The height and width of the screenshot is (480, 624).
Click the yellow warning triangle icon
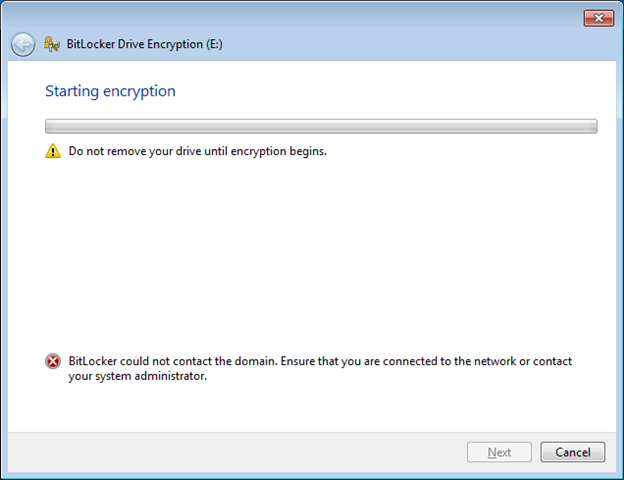[53, 152]
